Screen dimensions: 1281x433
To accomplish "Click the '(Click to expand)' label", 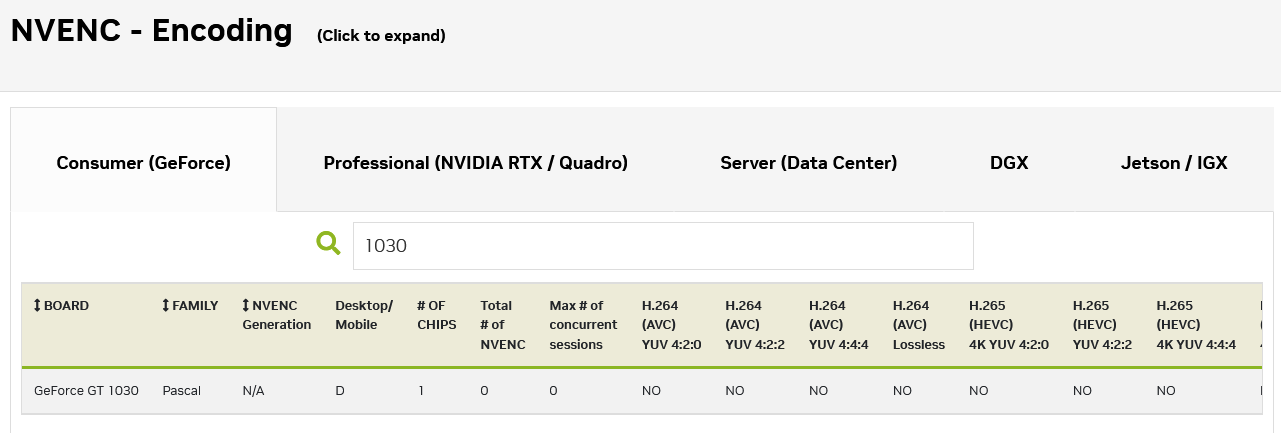I will point(381,36).
